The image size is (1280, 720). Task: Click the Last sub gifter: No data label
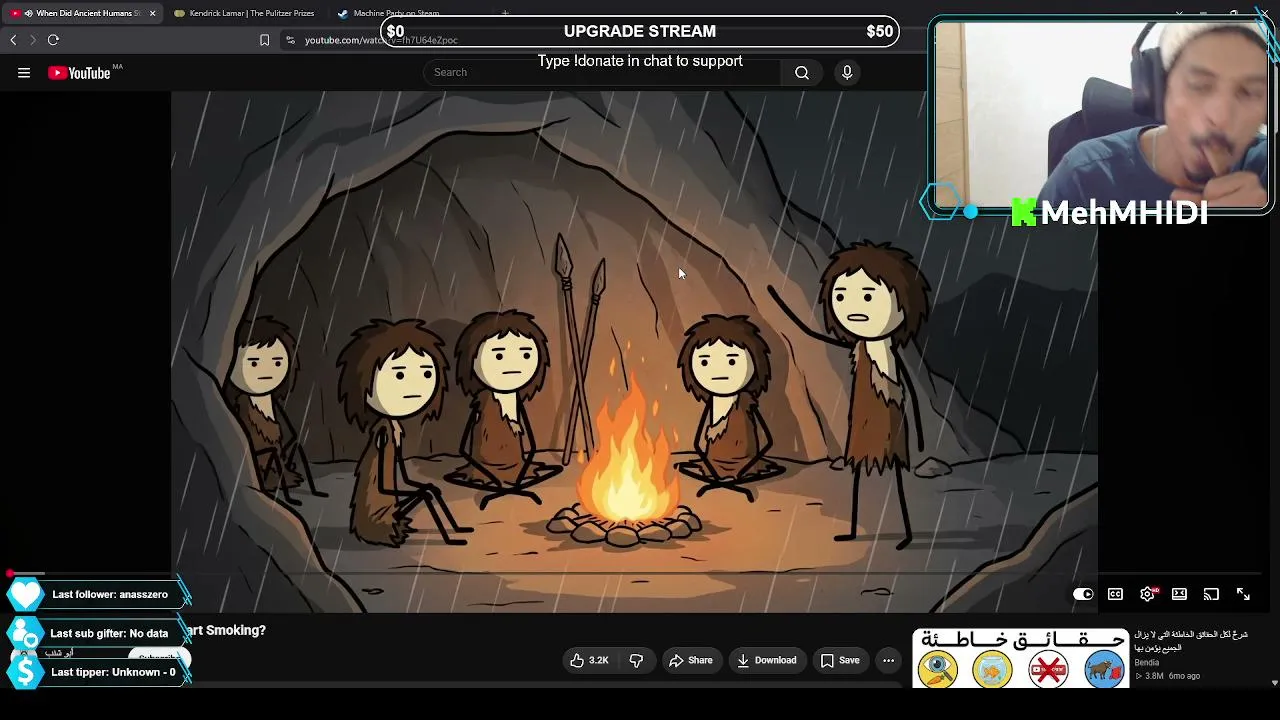[x=109, y=633]
